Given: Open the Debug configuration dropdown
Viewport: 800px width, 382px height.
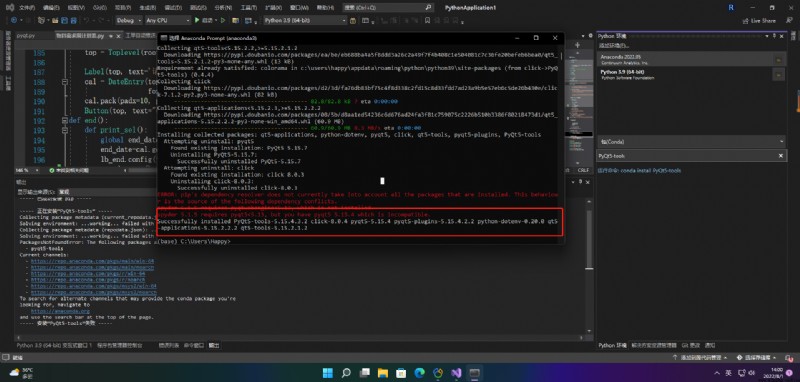Looking at the screenshot, I should 129,20.
